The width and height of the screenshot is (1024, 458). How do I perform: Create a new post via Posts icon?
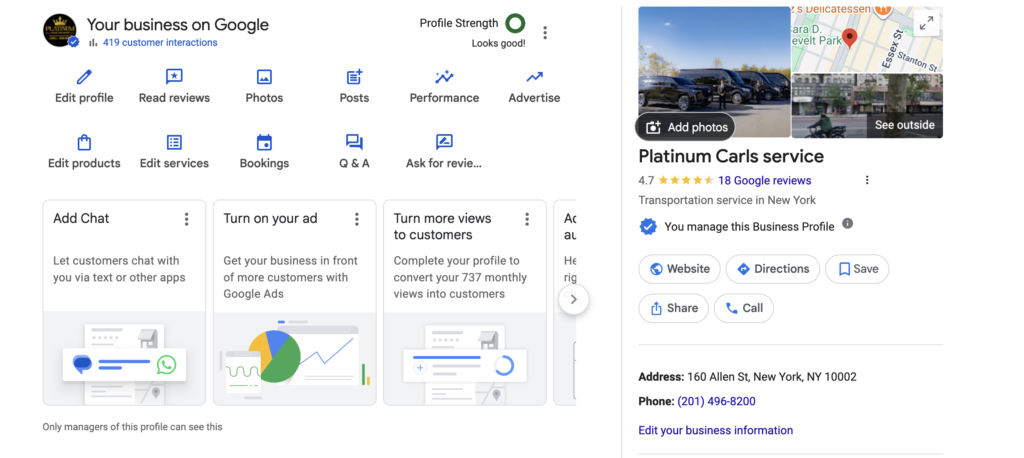pyautogui.click(x=354, y=78)
